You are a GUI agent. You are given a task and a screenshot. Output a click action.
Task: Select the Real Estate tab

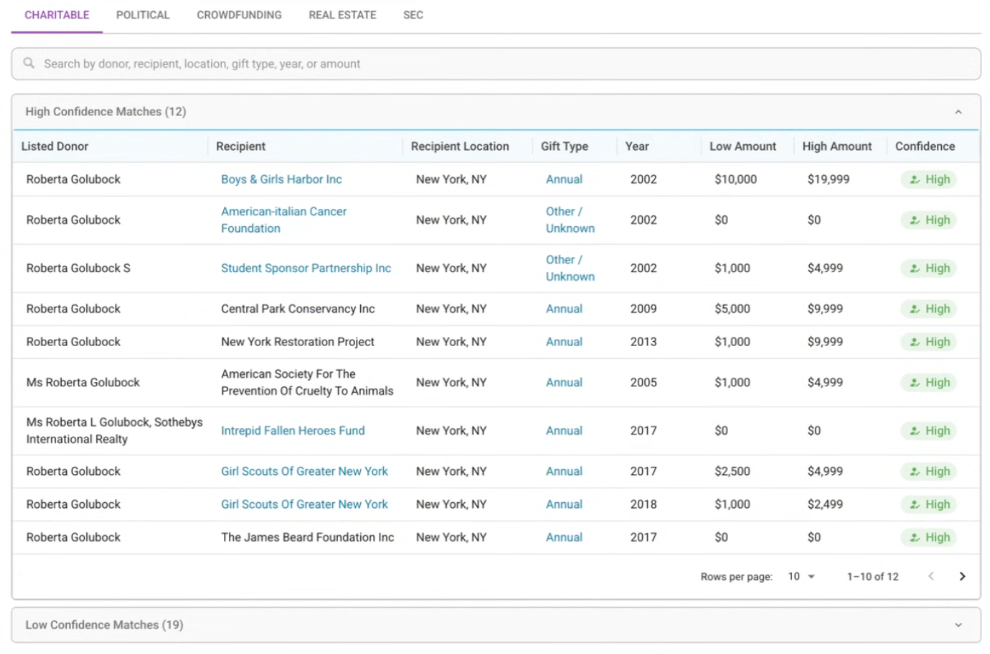(x=342, y=15)
